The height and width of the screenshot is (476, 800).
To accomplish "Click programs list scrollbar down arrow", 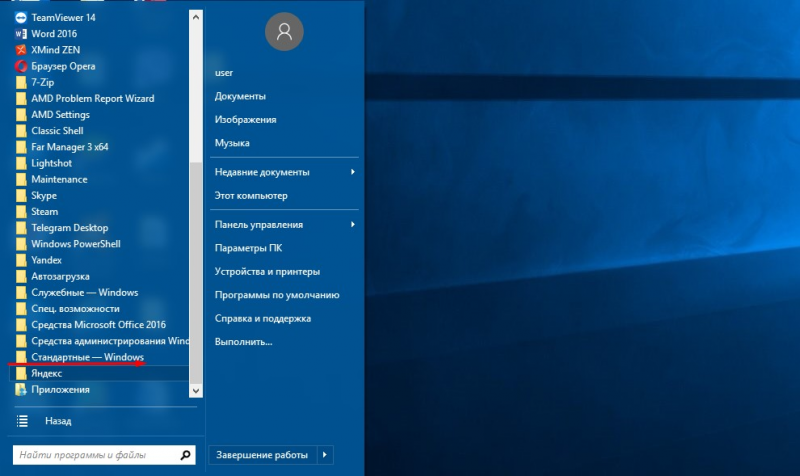I will [x=196, y=391].
